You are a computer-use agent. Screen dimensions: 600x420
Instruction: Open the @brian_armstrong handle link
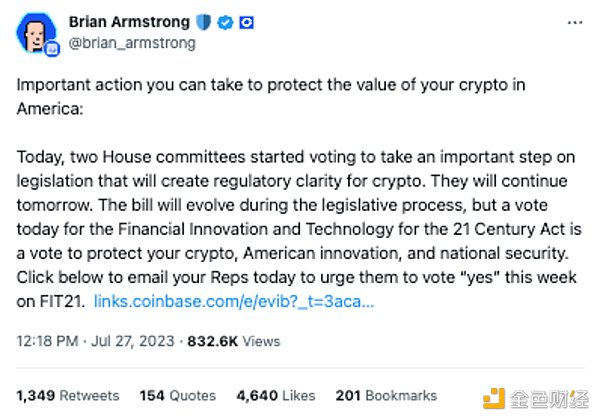coord(132,43)
